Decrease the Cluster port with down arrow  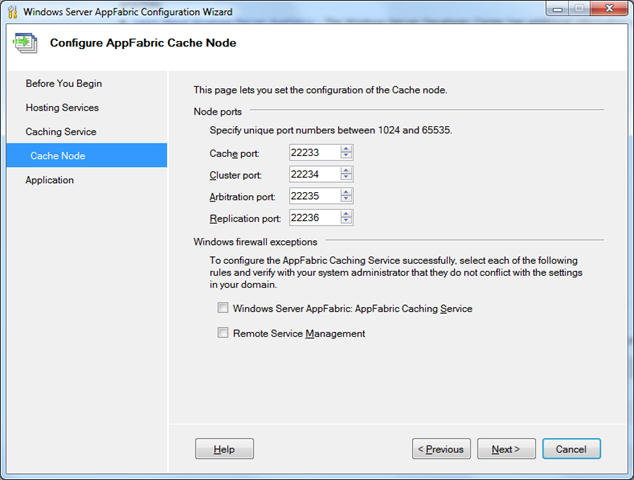[x=346, y=178]
